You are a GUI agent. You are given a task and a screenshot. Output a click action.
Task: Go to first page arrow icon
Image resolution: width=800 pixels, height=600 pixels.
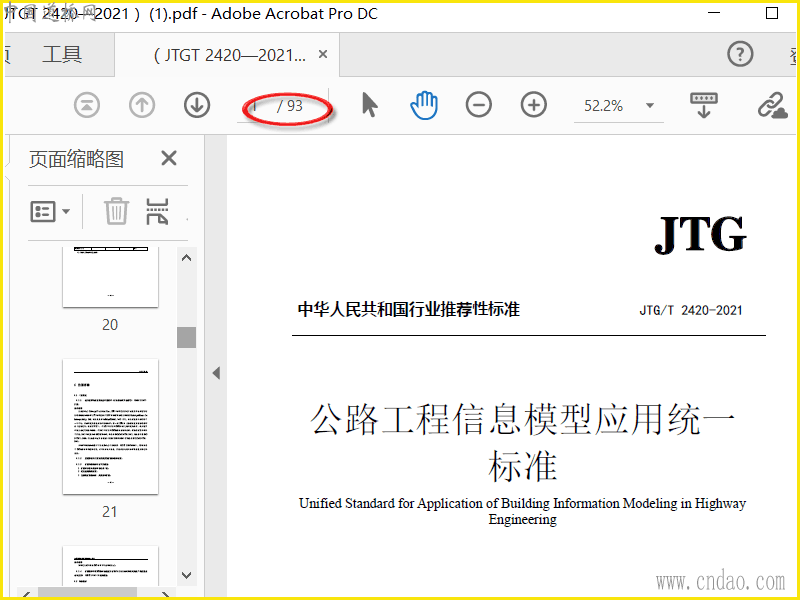click(87, 106)
